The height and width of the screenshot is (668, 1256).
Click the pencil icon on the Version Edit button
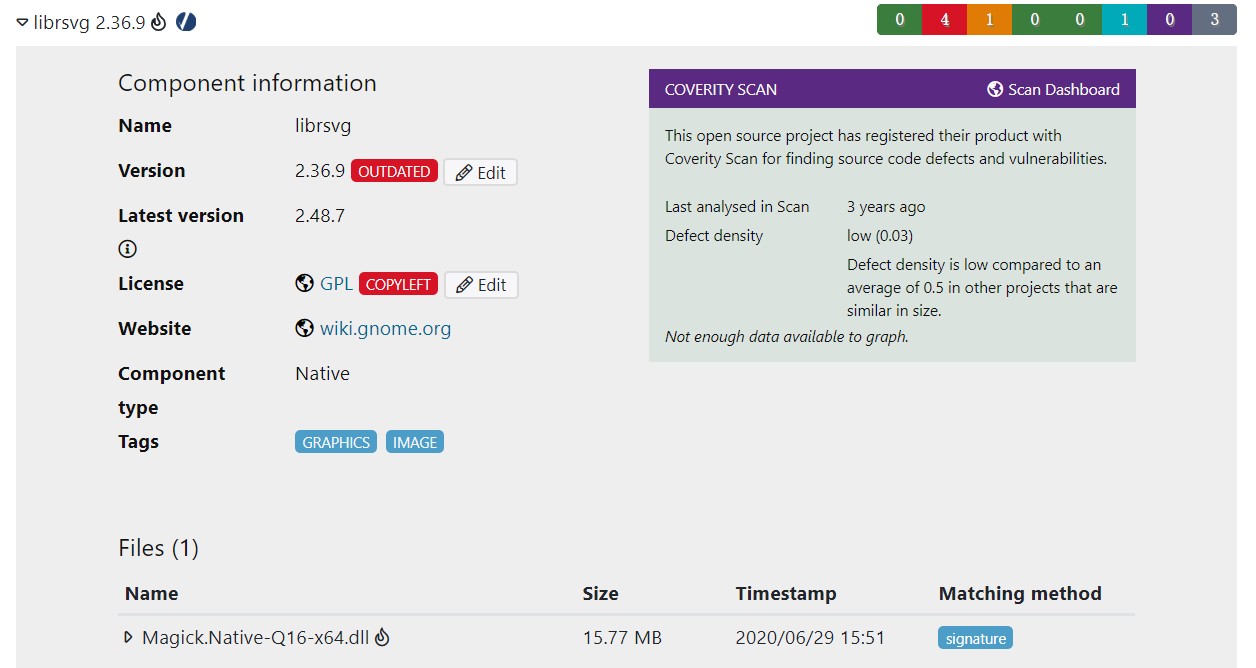tap(464, 171)
